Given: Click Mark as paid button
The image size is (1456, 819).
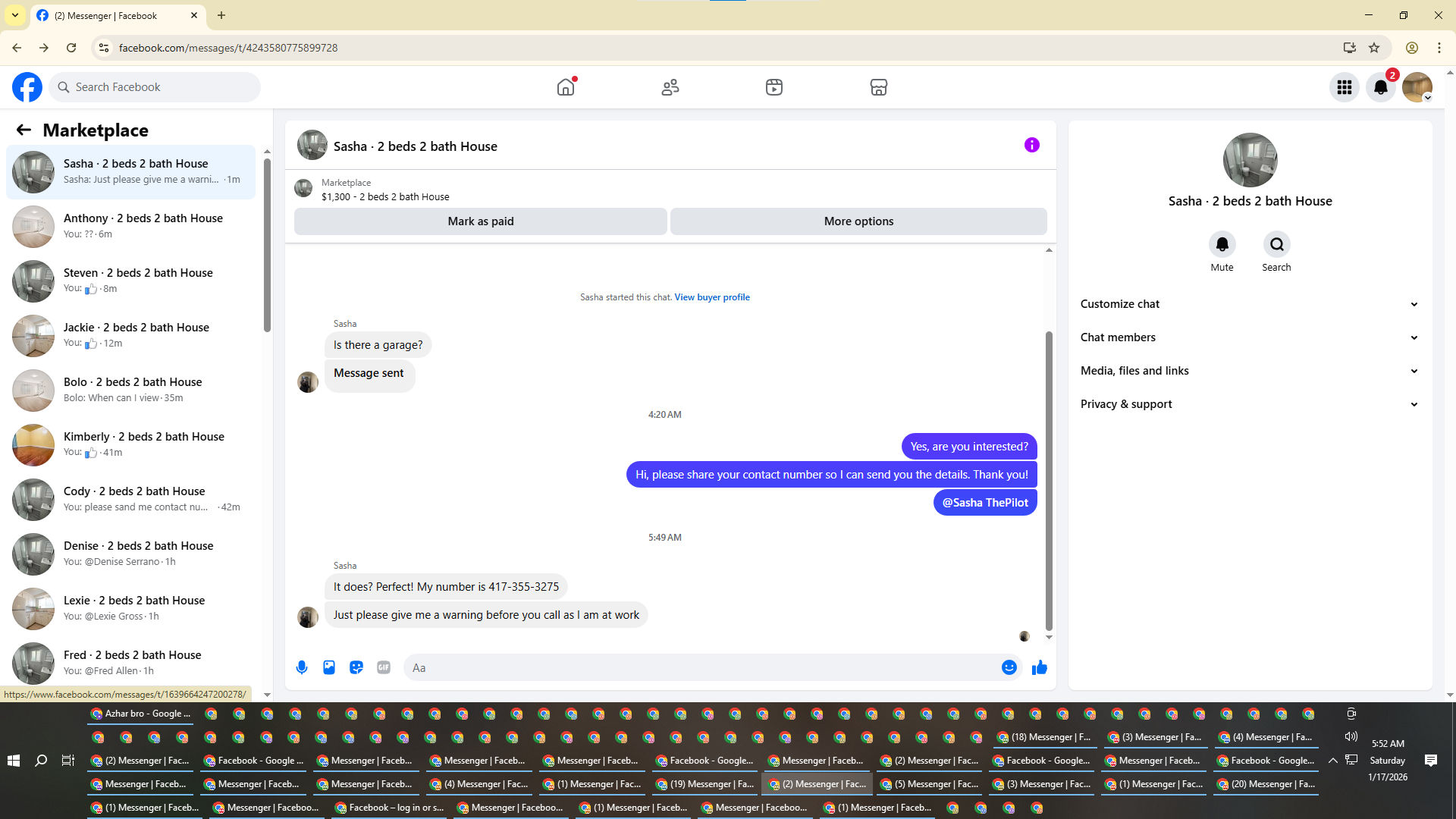Looking at the screenshot, I should (480, 221).
